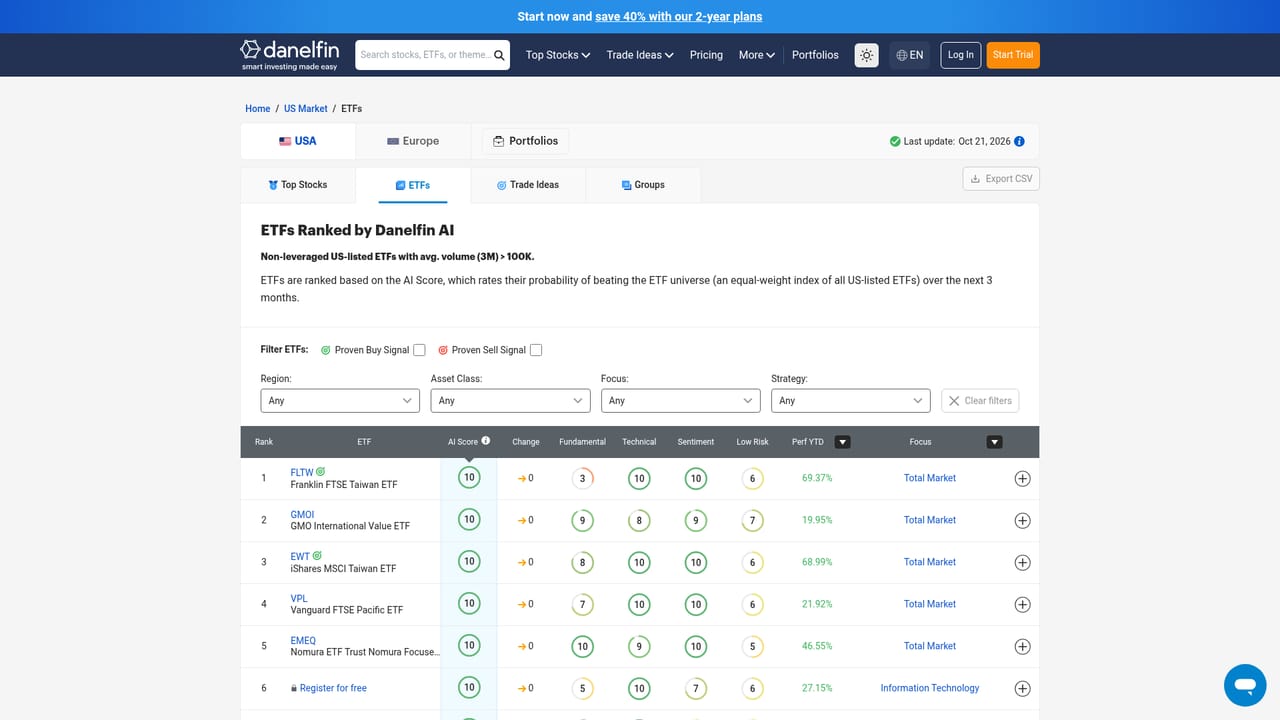The height and width of the screenshot is (720, 1280).
Task: Click Register for free link
Action: click(333, 688)
